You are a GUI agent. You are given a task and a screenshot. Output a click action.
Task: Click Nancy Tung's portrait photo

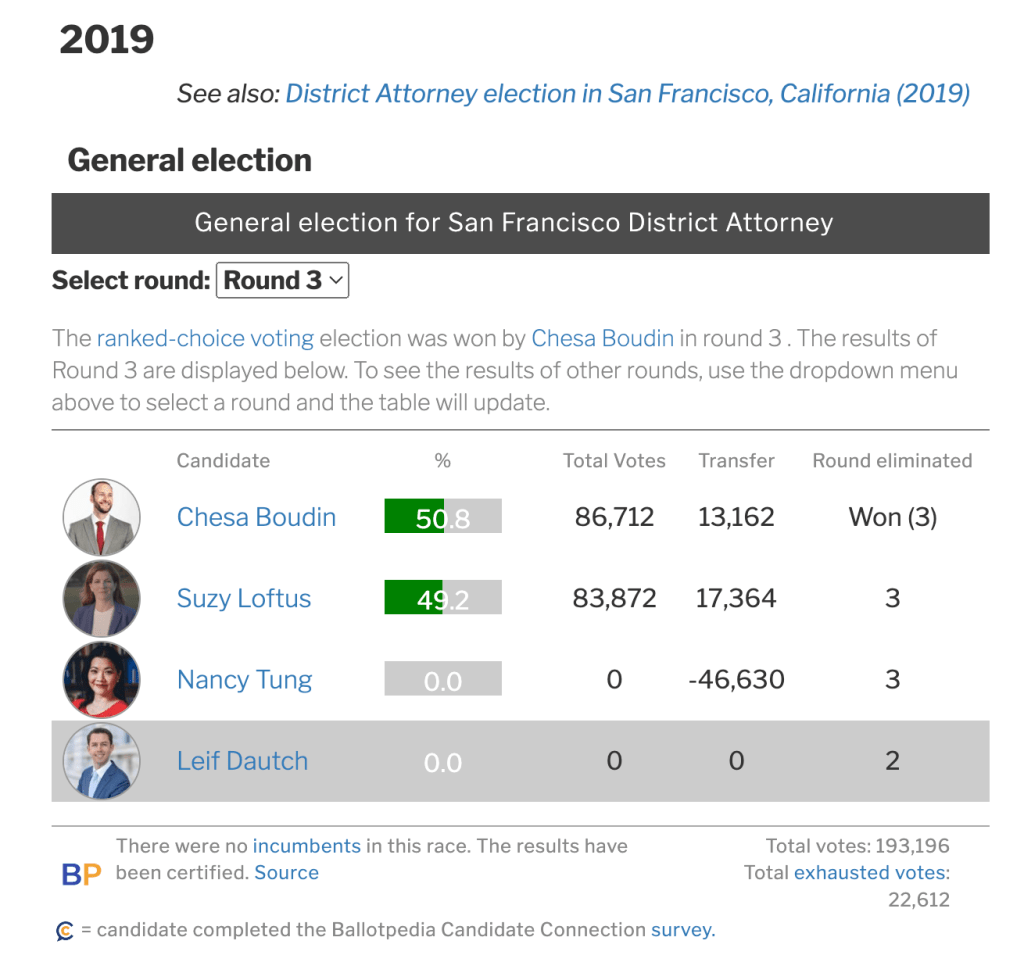pos(101,680)
